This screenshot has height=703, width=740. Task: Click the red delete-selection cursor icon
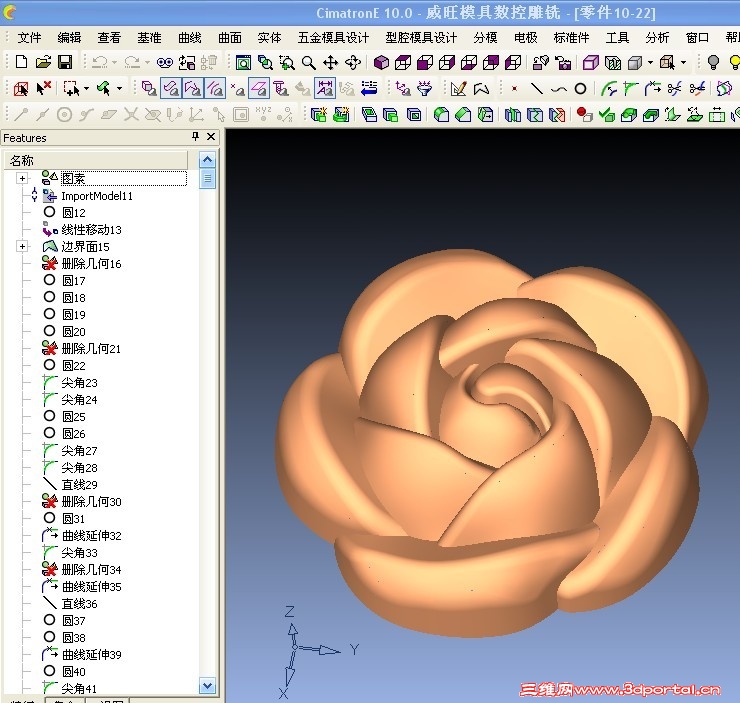43,88
